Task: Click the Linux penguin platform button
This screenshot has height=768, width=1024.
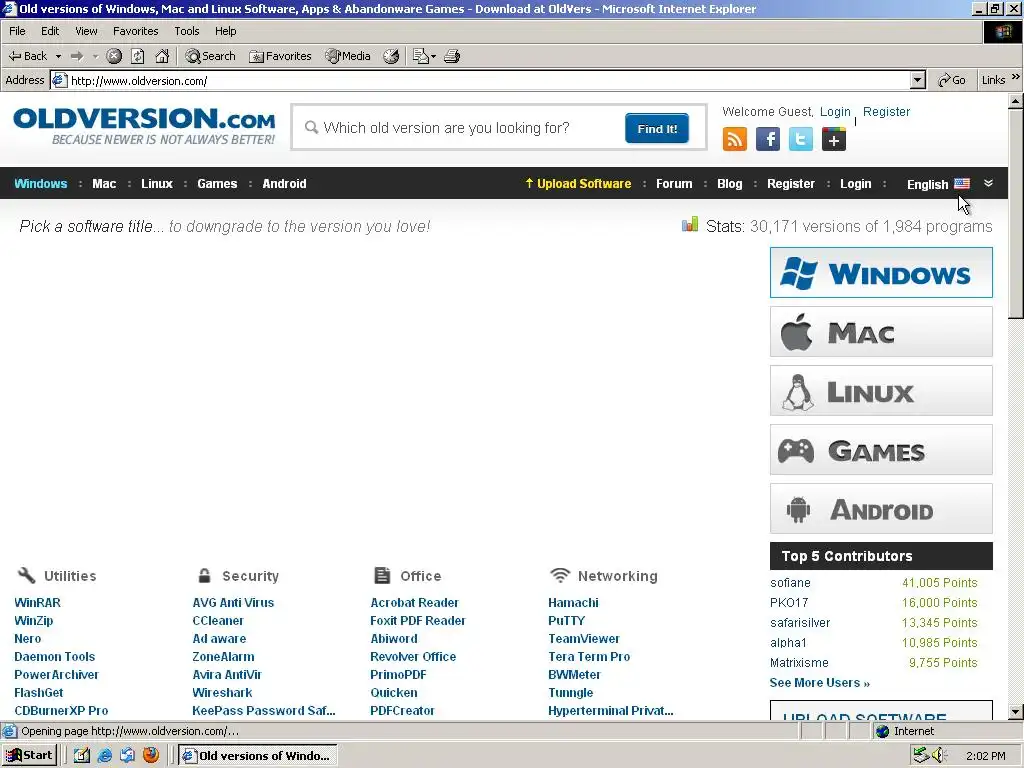Action: coord(881,391)
